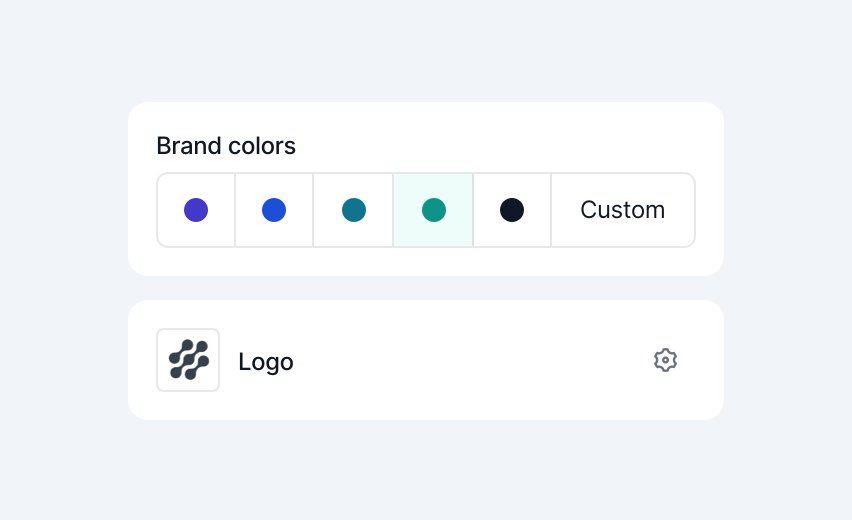Click the cog icon beside Logo row
This screenshot has width=852, height=520.
tap(665, 360)
